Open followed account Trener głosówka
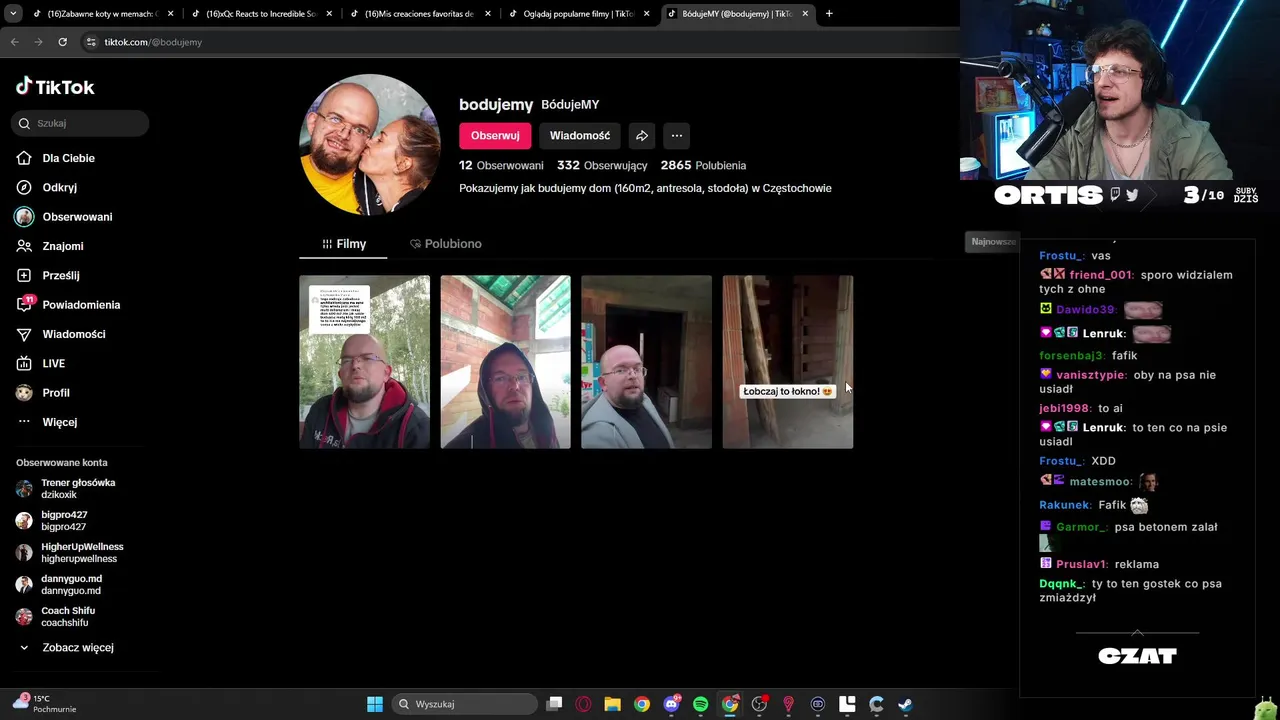Image resolution: width=1280 pixels, height=720 pixels. point(77,488)
